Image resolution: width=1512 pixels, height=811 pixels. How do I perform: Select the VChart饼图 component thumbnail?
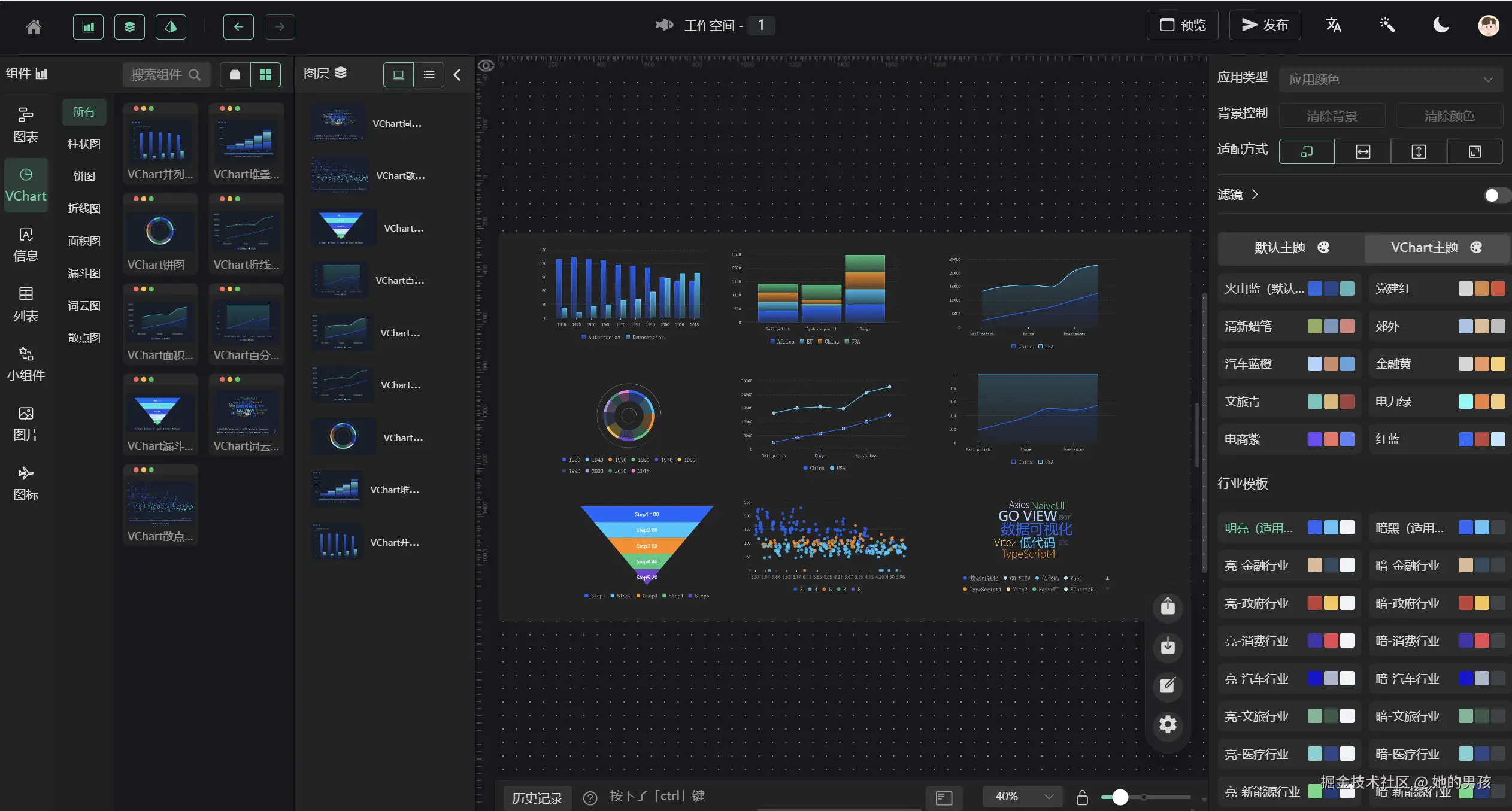pyautogui.click(x=159, y=233)
